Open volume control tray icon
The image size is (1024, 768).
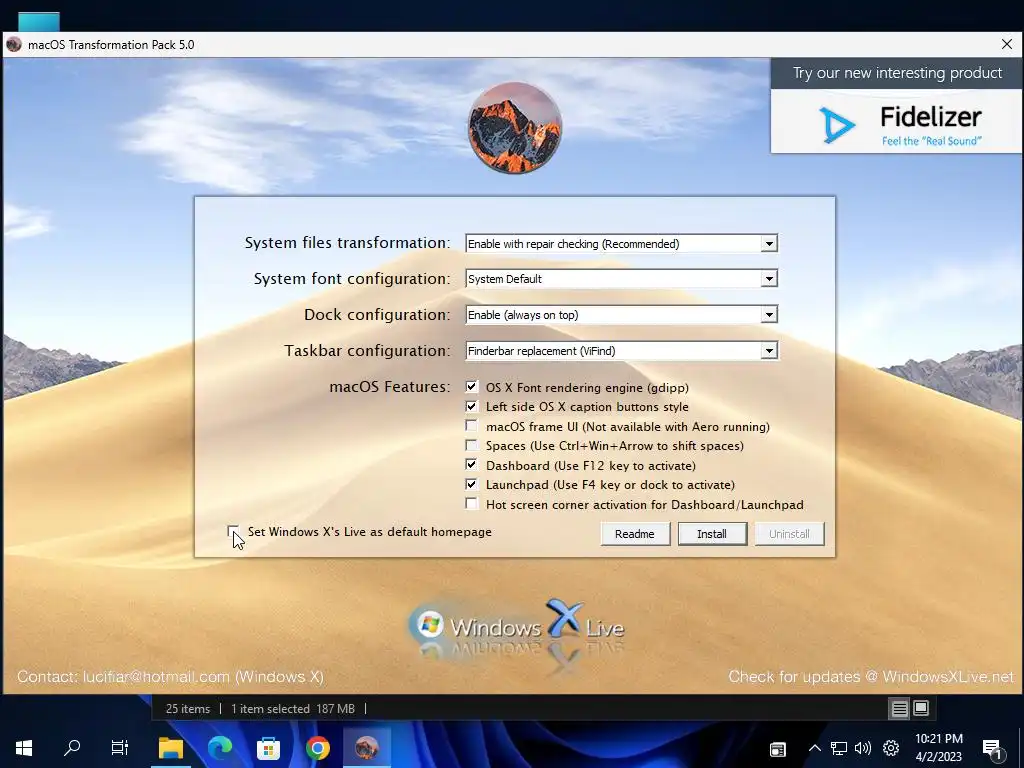coord(863,748)
